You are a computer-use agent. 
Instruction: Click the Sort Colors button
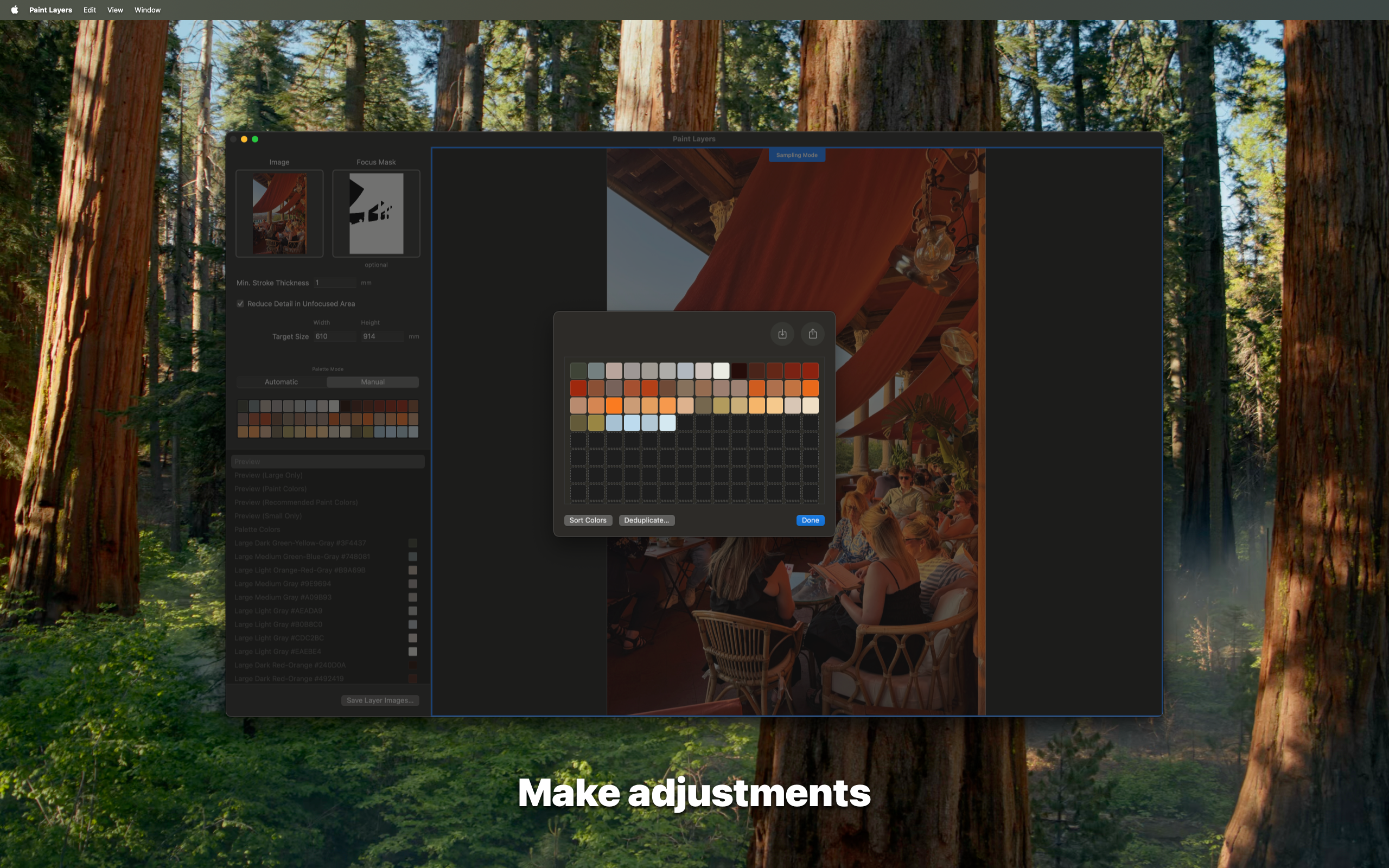point(587,520)
